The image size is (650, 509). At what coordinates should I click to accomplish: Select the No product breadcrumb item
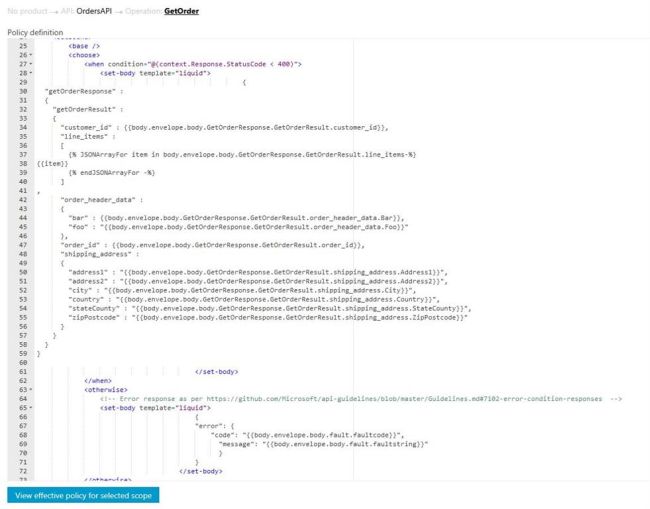click(27, 11)
